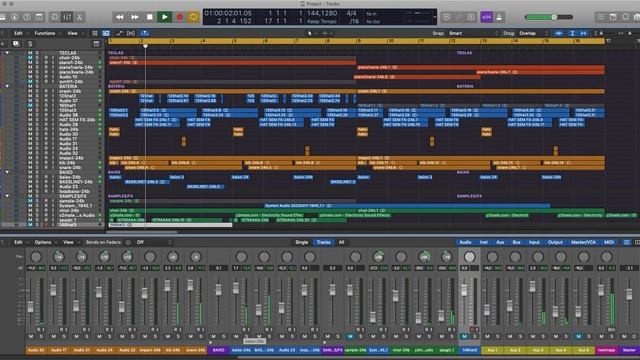Switch mixer to wide channel strip icon

637,242
